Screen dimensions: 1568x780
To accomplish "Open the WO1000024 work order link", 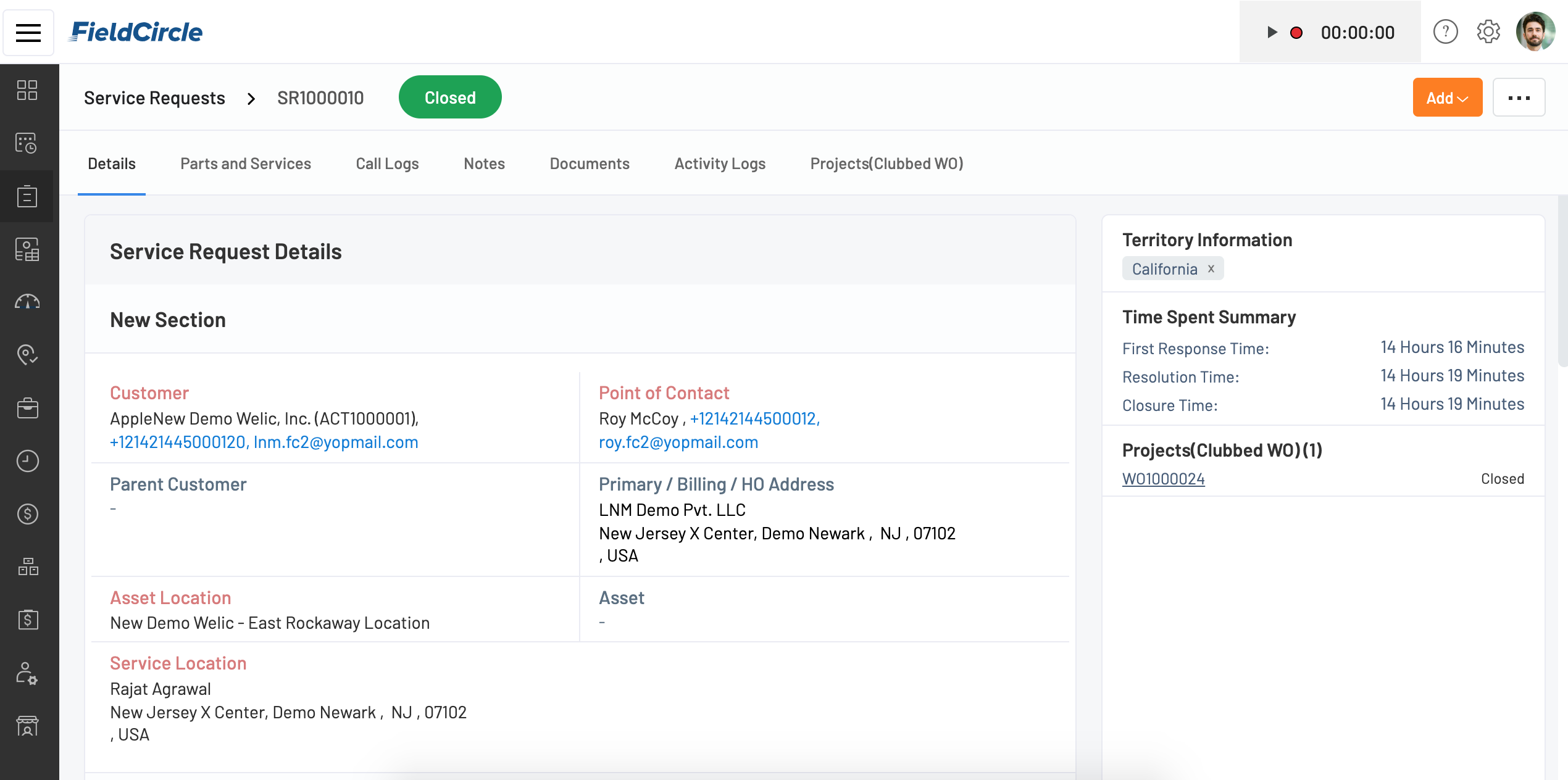I will tap(1163, 479).
